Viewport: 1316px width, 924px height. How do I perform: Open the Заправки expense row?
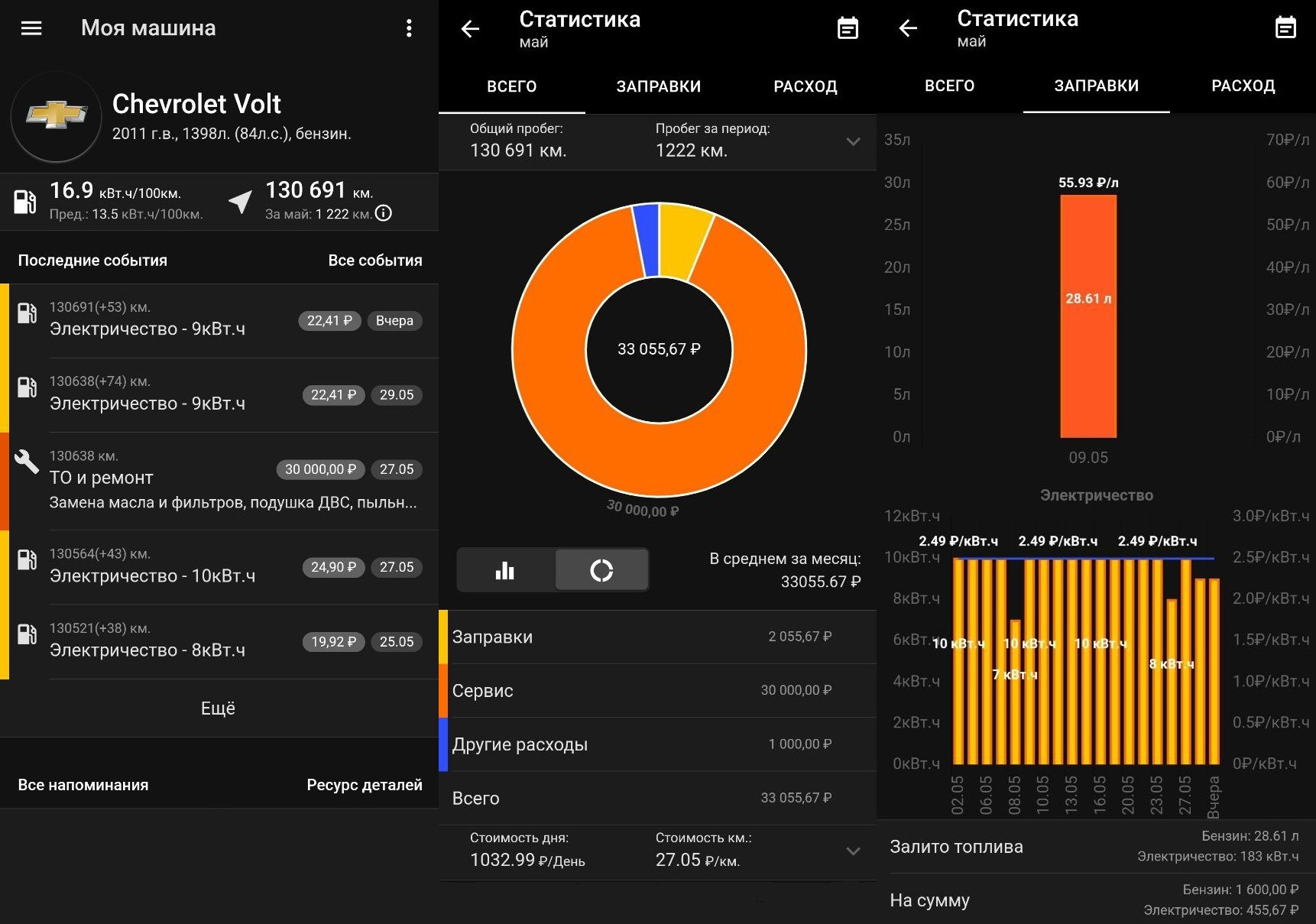[658, 637]
